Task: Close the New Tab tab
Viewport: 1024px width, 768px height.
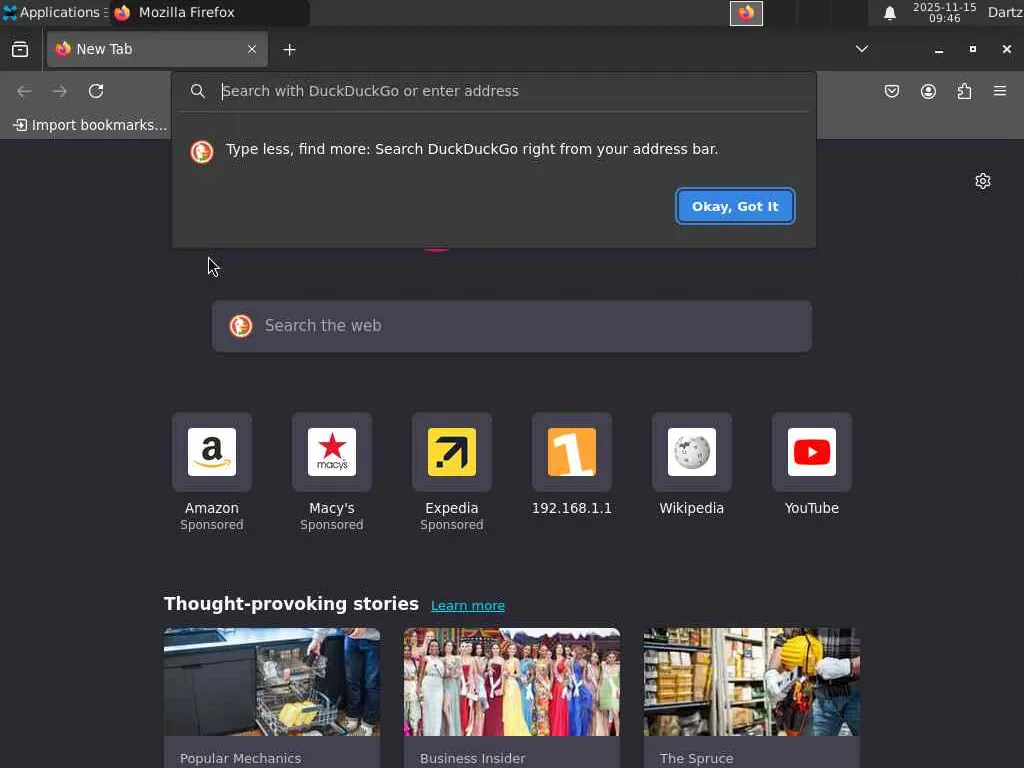Action: tap(252, 49)
